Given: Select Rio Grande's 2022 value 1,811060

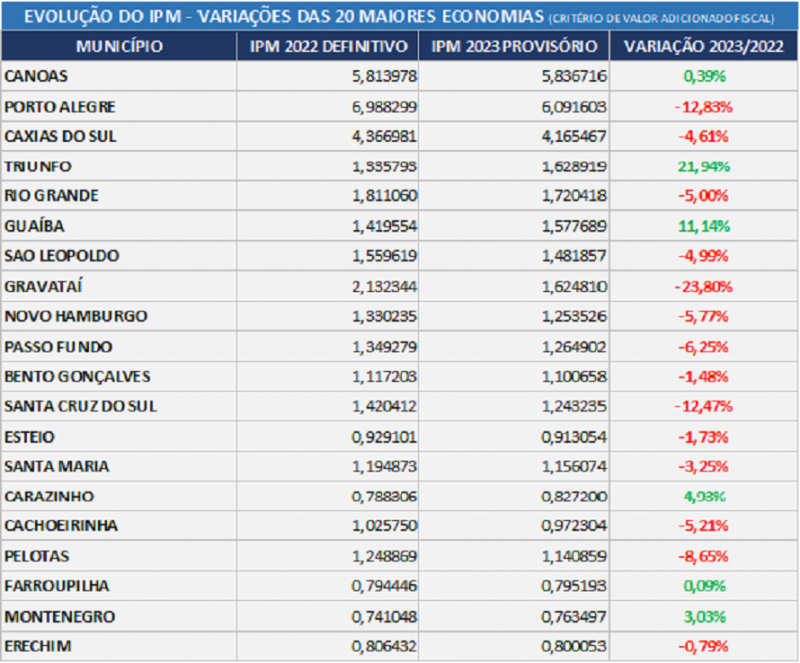Looking at the screenshot, I should click(x=384, y=195).
